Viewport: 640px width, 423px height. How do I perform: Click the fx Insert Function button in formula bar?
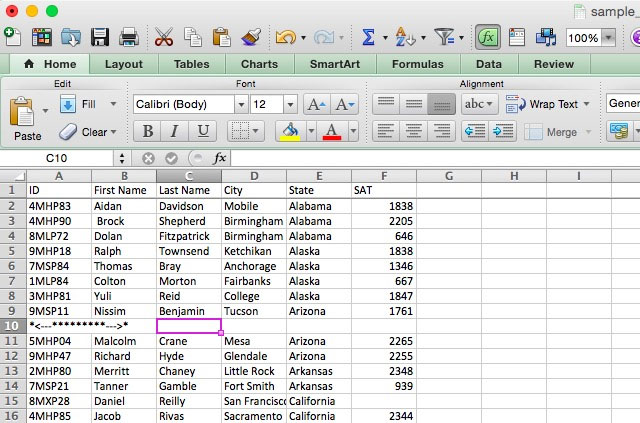click(x=220, y=158)
